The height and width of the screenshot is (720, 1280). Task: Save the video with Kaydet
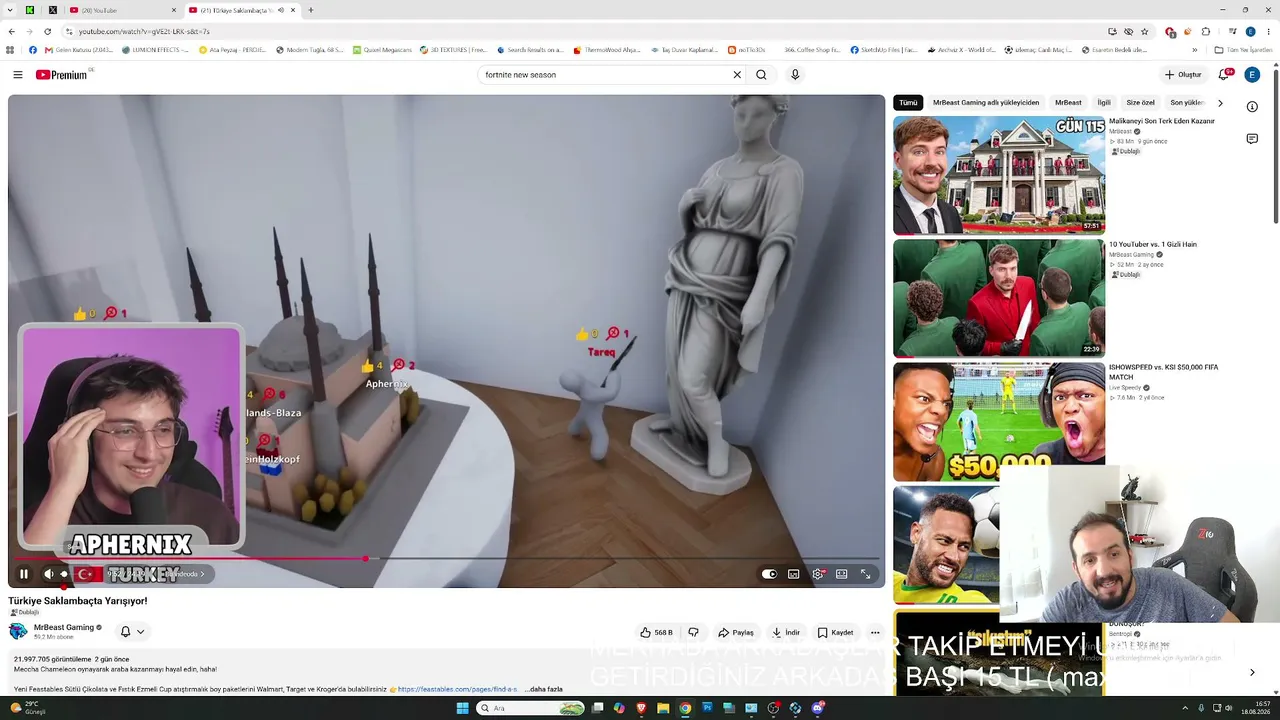tap(835, 632)
